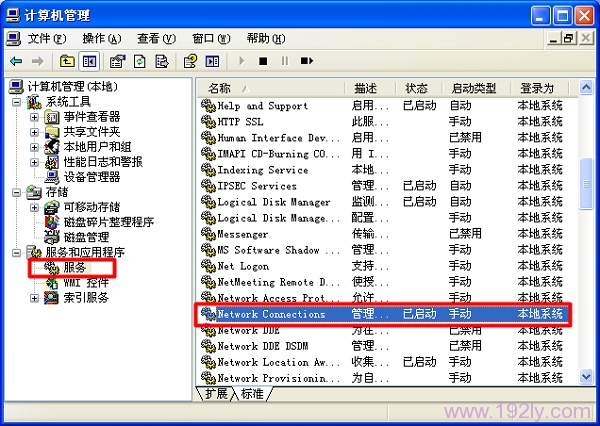Expand the 性能日志和警报 tree node
The height and width of the screenshot is (426, 600).
(34, 162)
